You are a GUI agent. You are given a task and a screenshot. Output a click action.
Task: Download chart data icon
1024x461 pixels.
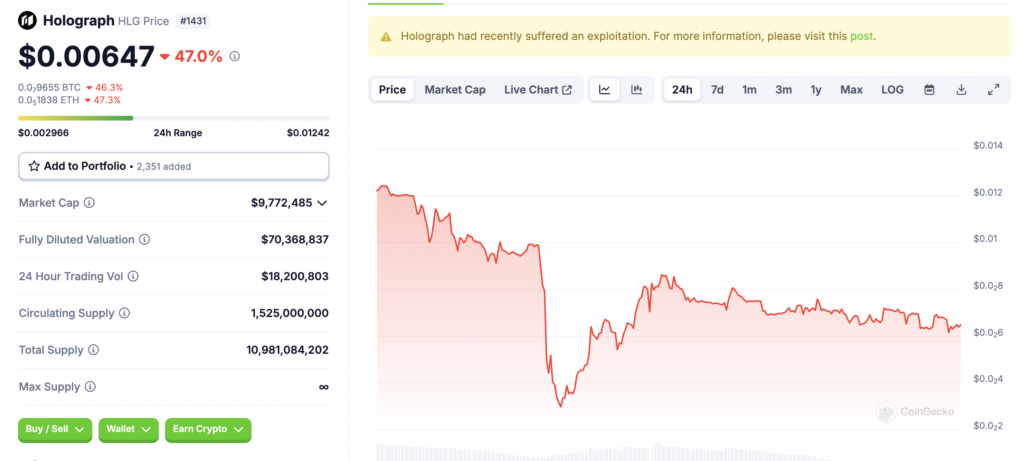(x=961, y=90)
